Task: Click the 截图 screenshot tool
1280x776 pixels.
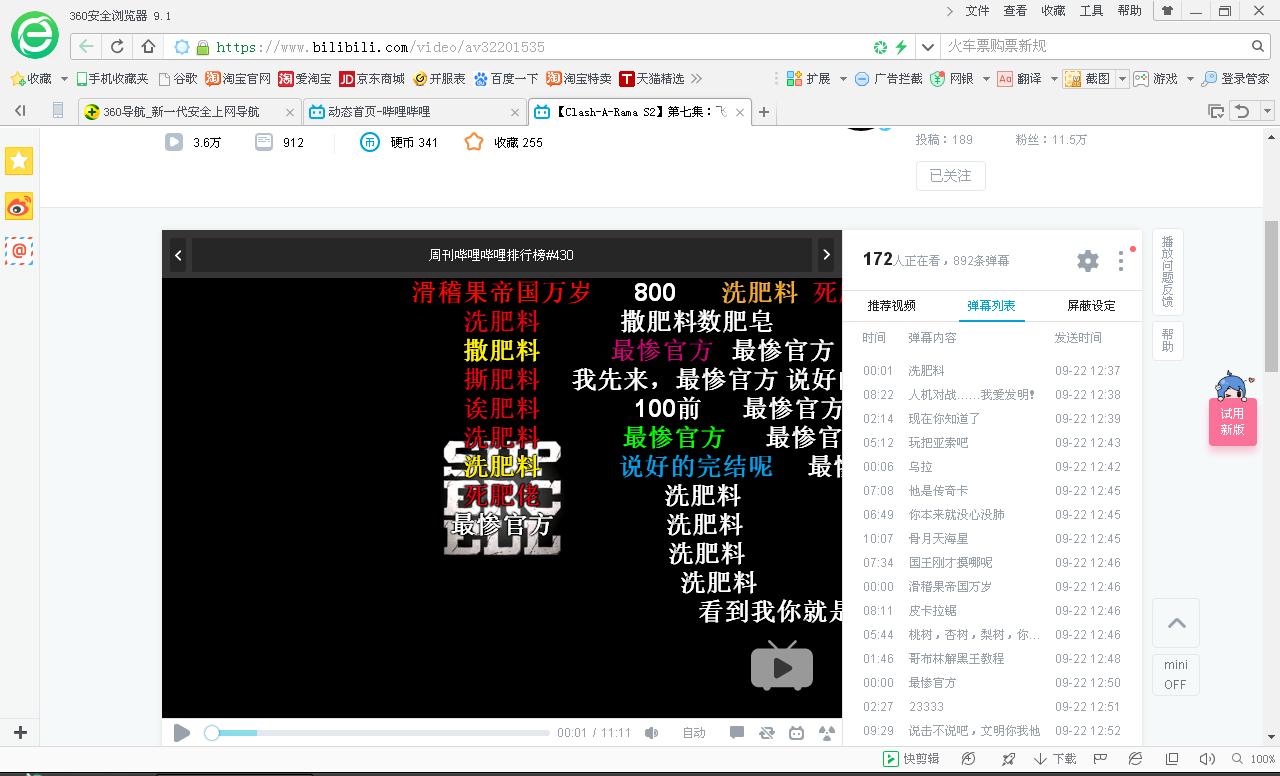Action: click(x=1088, y=79)
